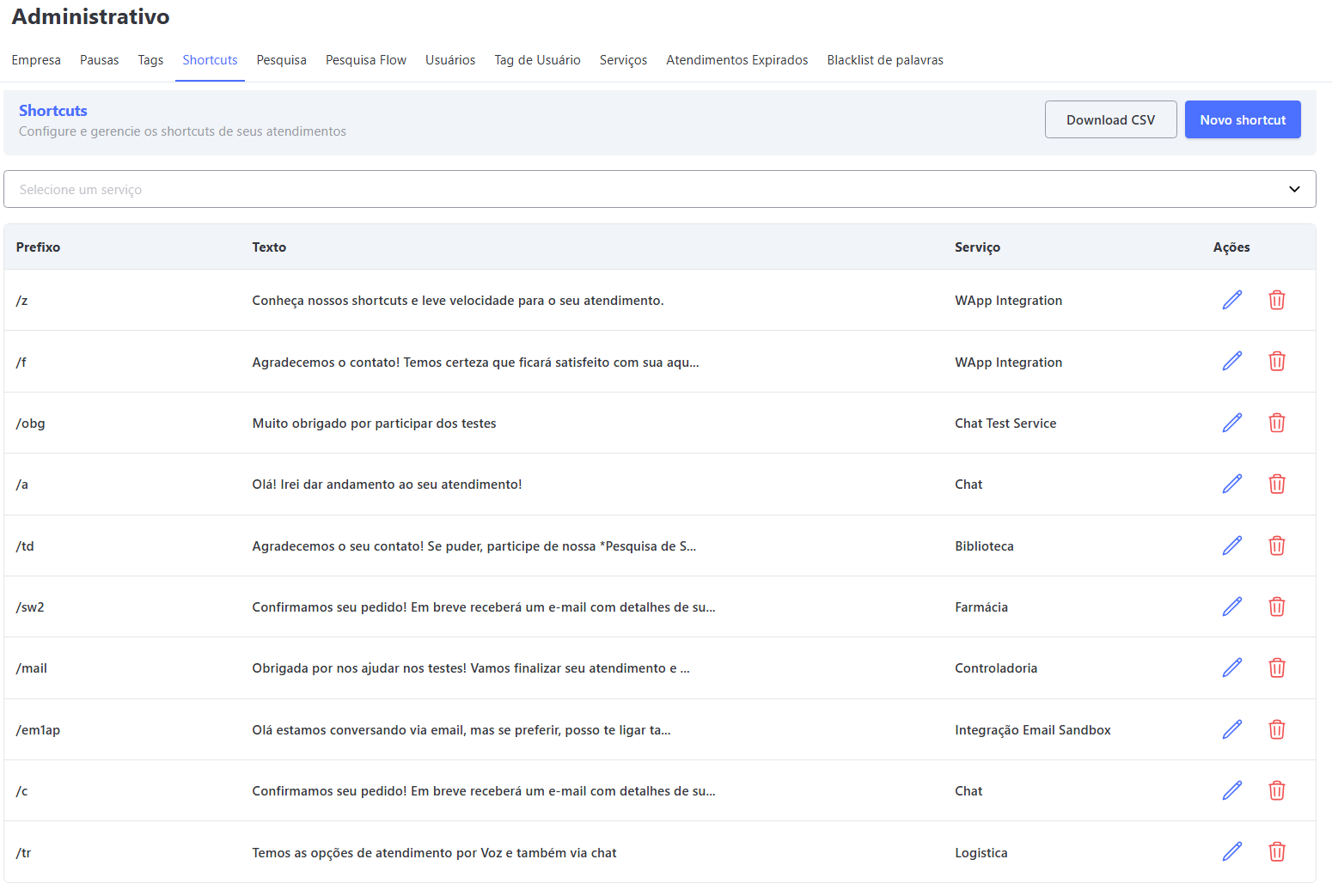Viewport: 1332px width, 896px height.
Task: Edit the /z shortcut with the pencil icon
Action: pyautogui.click(x=1232, y=300)
